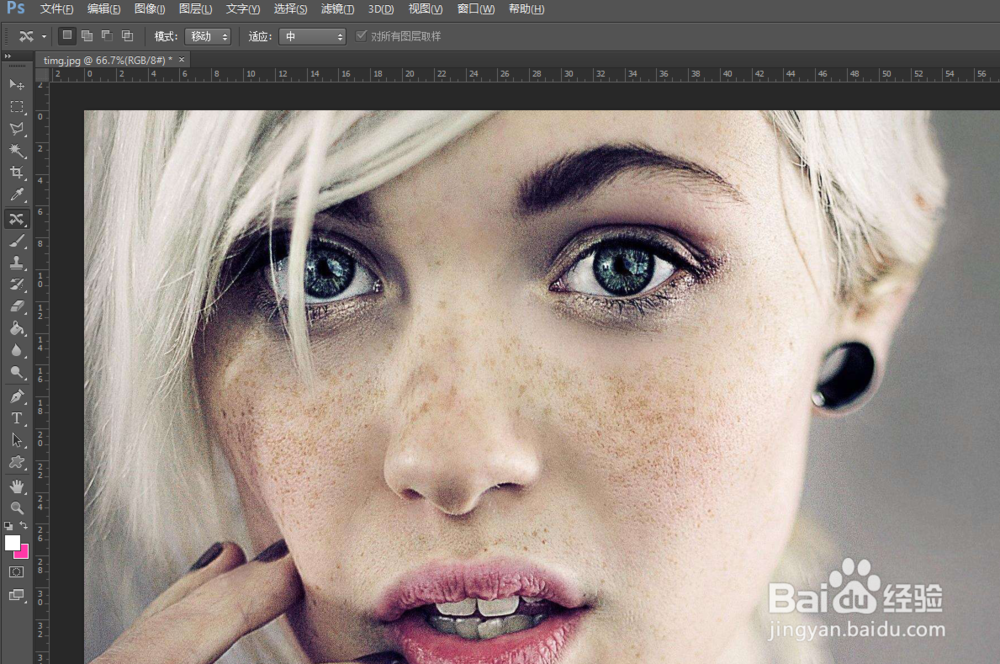The image size is (1000, 664).
Task: Open the 文件(F) menu
Action: pyautogui.click(x=56, y=9)
